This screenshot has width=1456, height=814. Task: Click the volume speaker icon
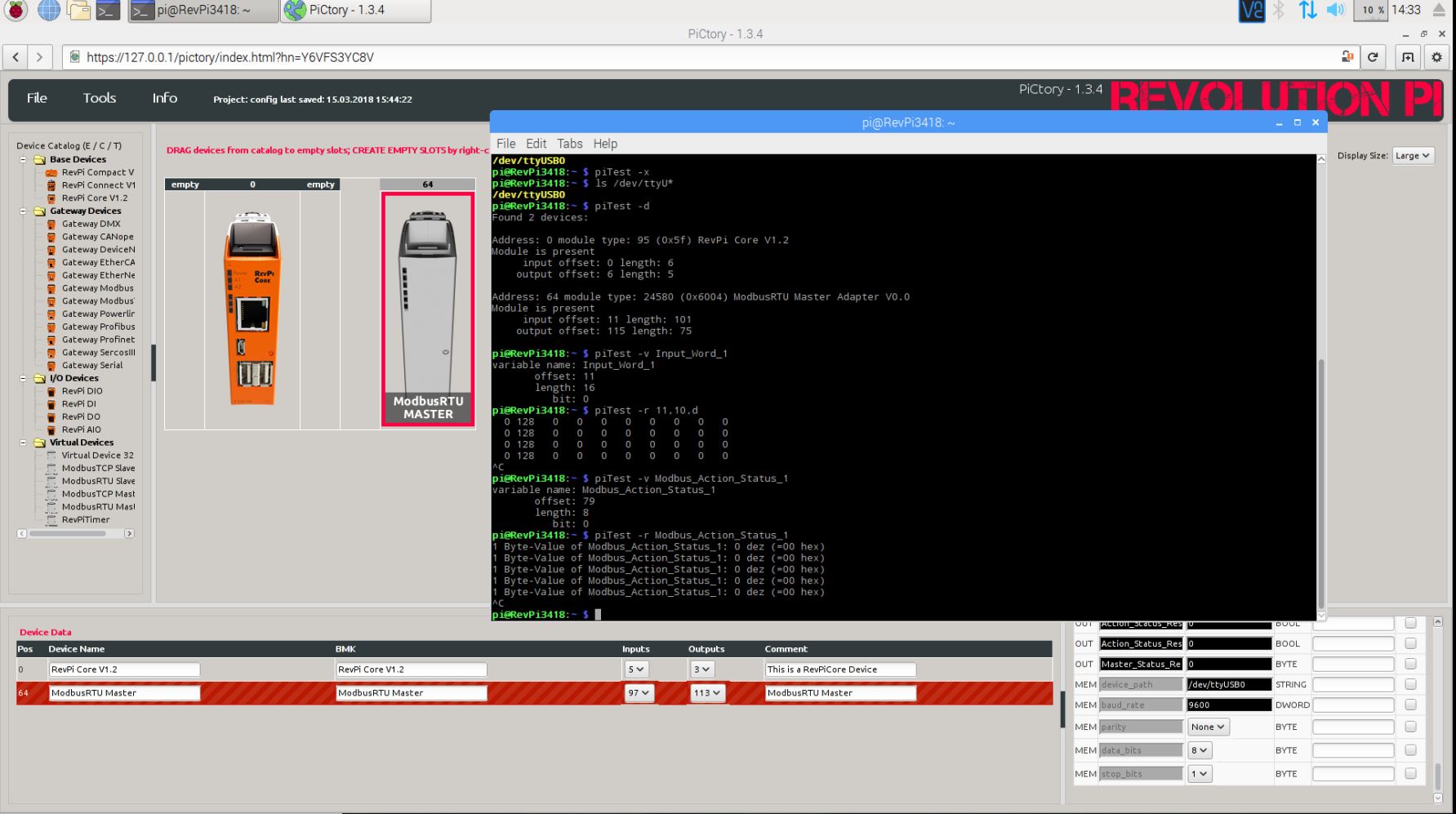[x=1335, y=10]
